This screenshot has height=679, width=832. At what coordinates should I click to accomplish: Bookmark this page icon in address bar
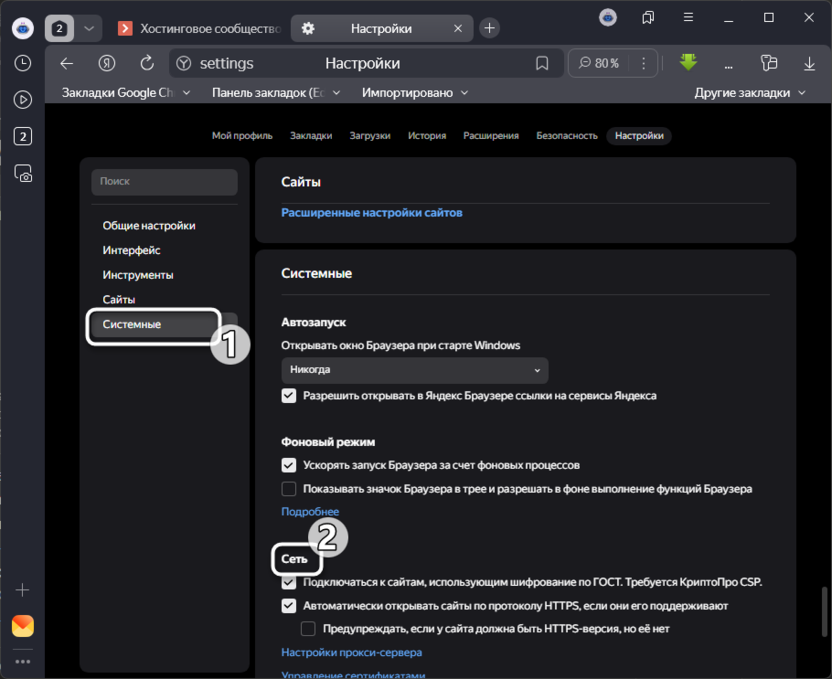coord(542,64)
